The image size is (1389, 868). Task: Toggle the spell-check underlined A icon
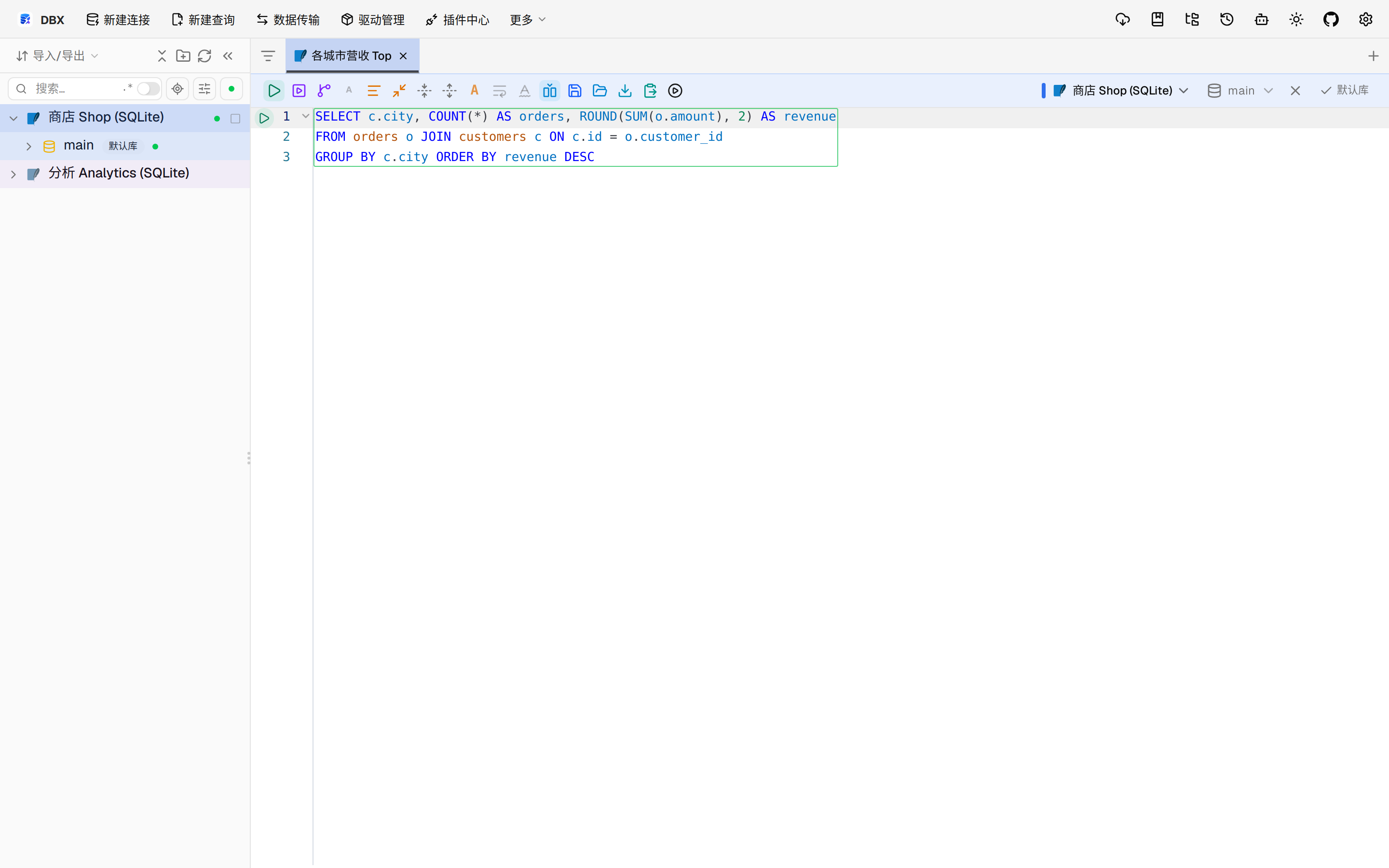pos(525,91)
